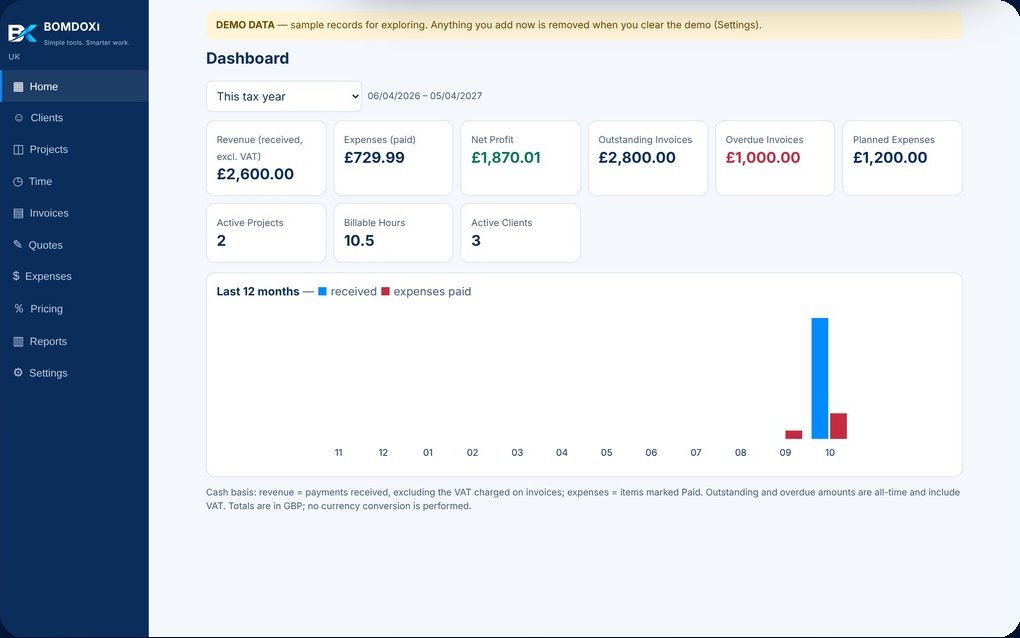Navigate to Time tracking
This screenshot has width=1020, height=638.
74,181
